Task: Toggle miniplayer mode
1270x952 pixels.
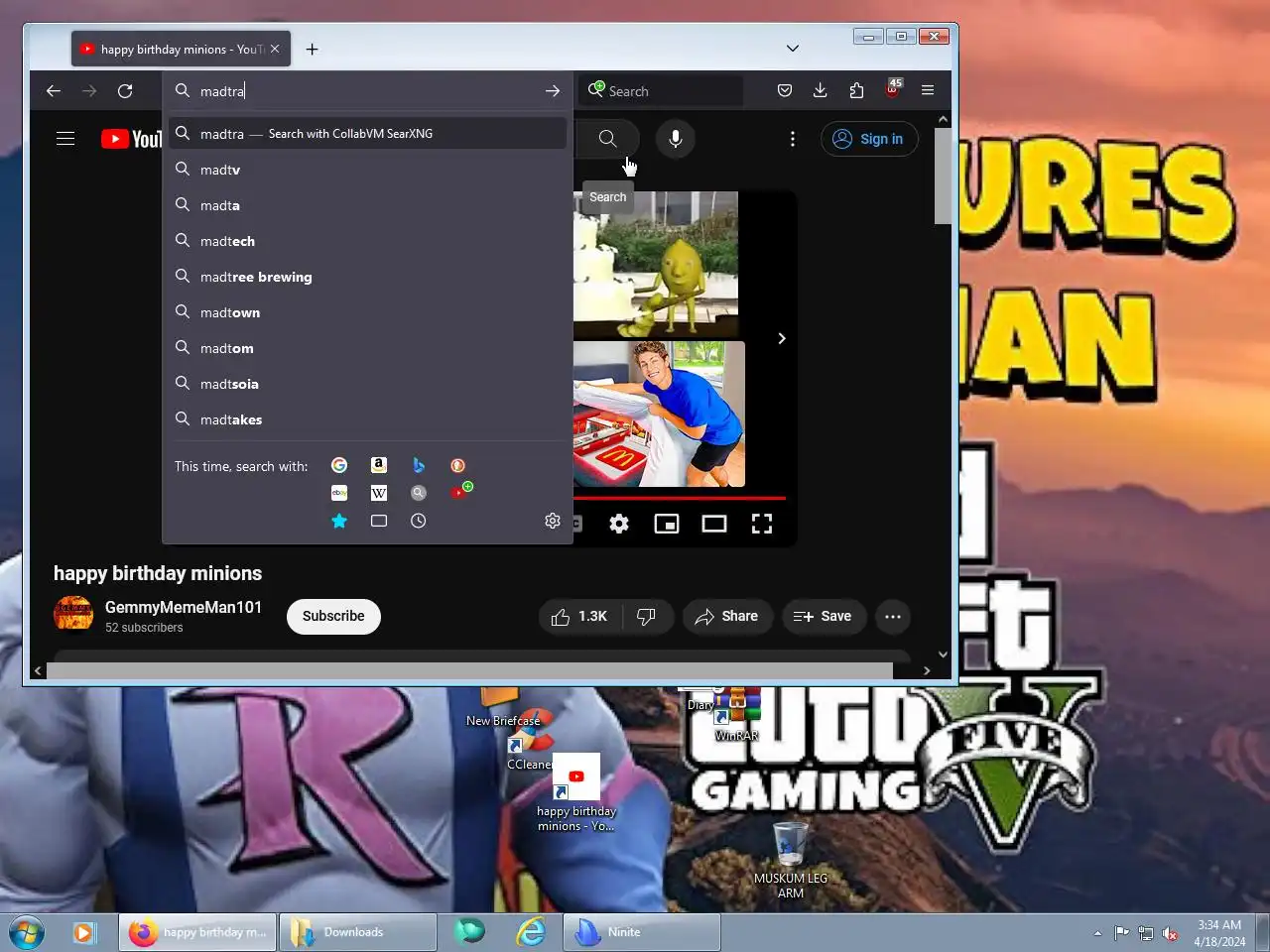Action: [x=667, y=524]
